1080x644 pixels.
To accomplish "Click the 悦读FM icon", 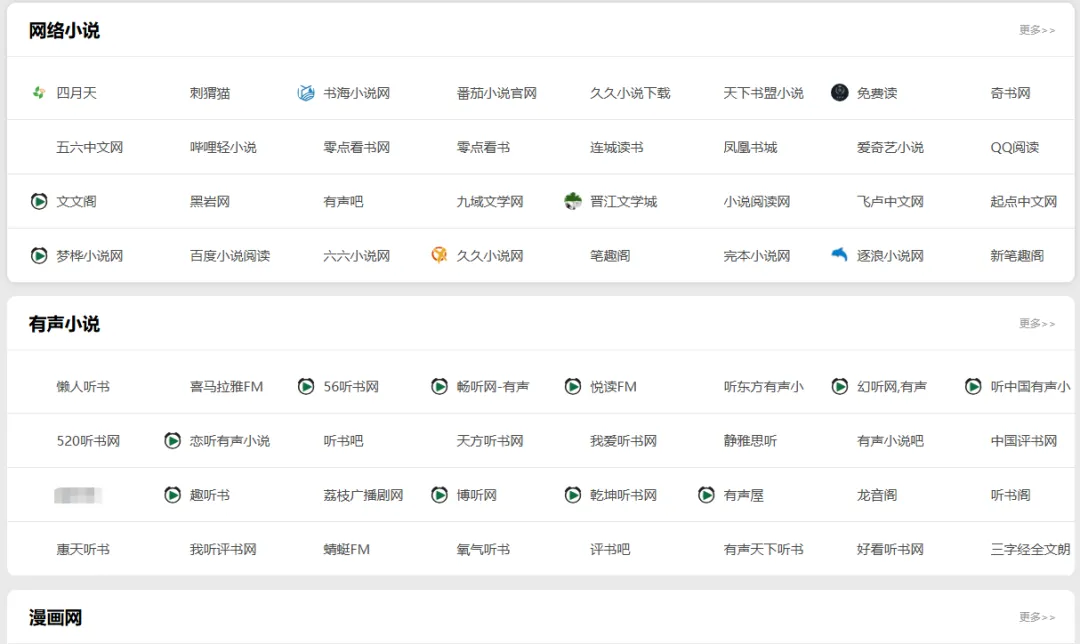I will 573,386.
